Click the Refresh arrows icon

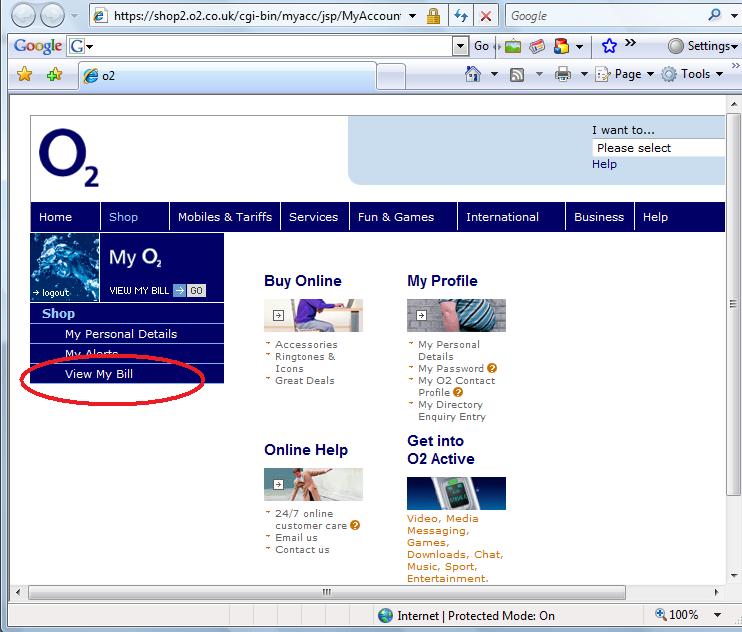461,17
